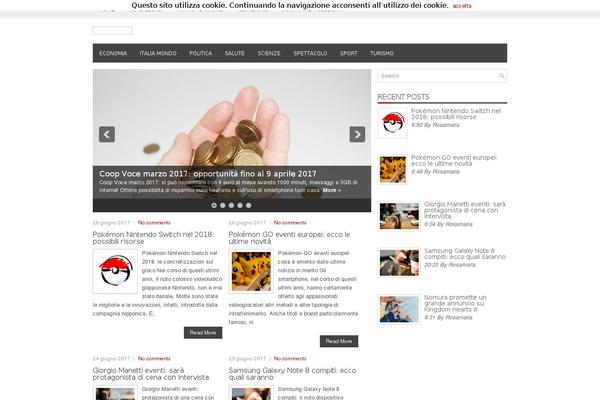The image size is (600, 400).
Task: Click '6:50 By Rosamaria' byline
Action: [435, 125]
